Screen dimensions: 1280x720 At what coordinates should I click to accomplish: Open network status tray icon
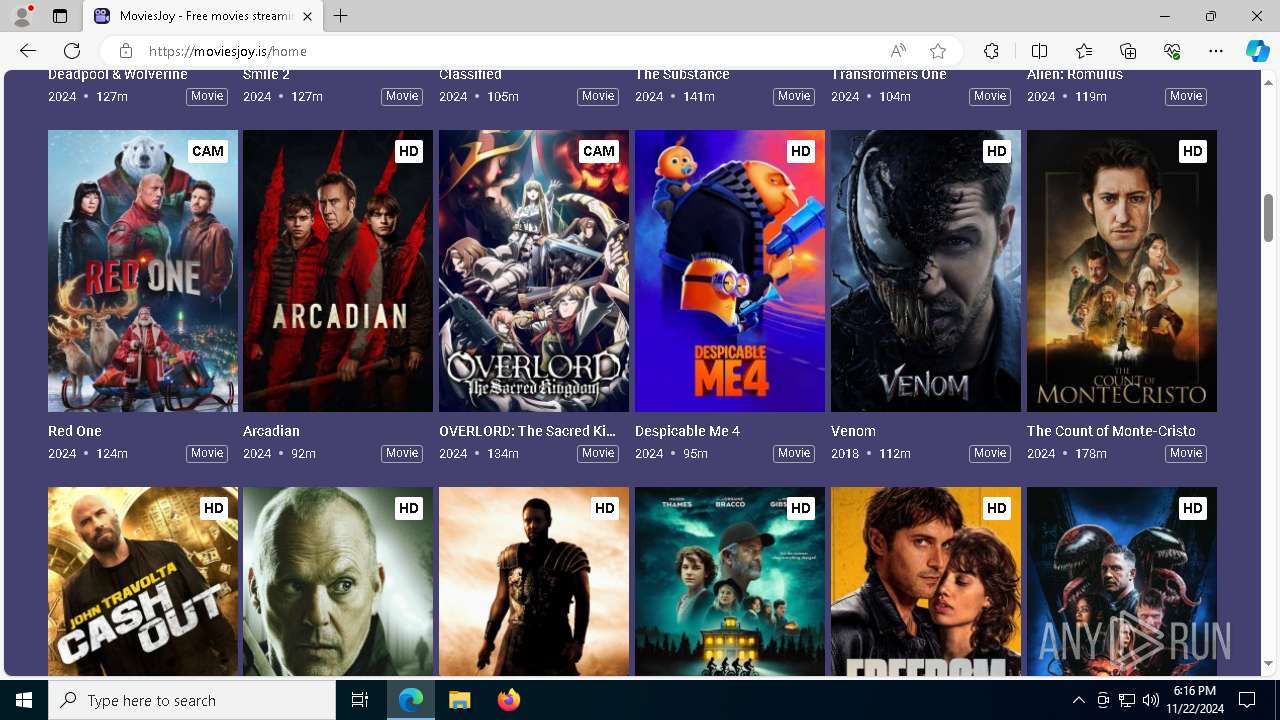click(1126, 700)
